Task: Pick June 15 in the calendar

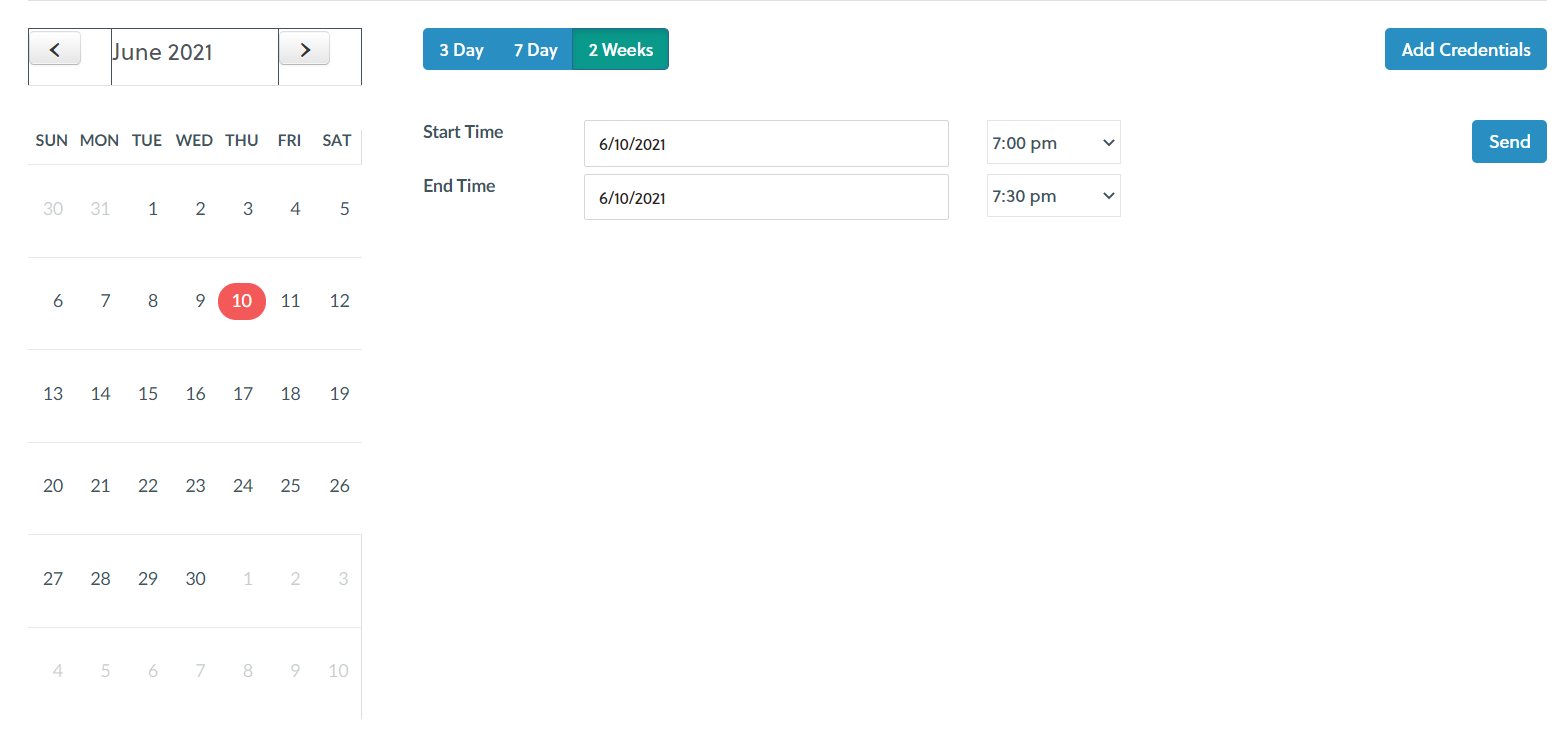Action: point(148,394)
